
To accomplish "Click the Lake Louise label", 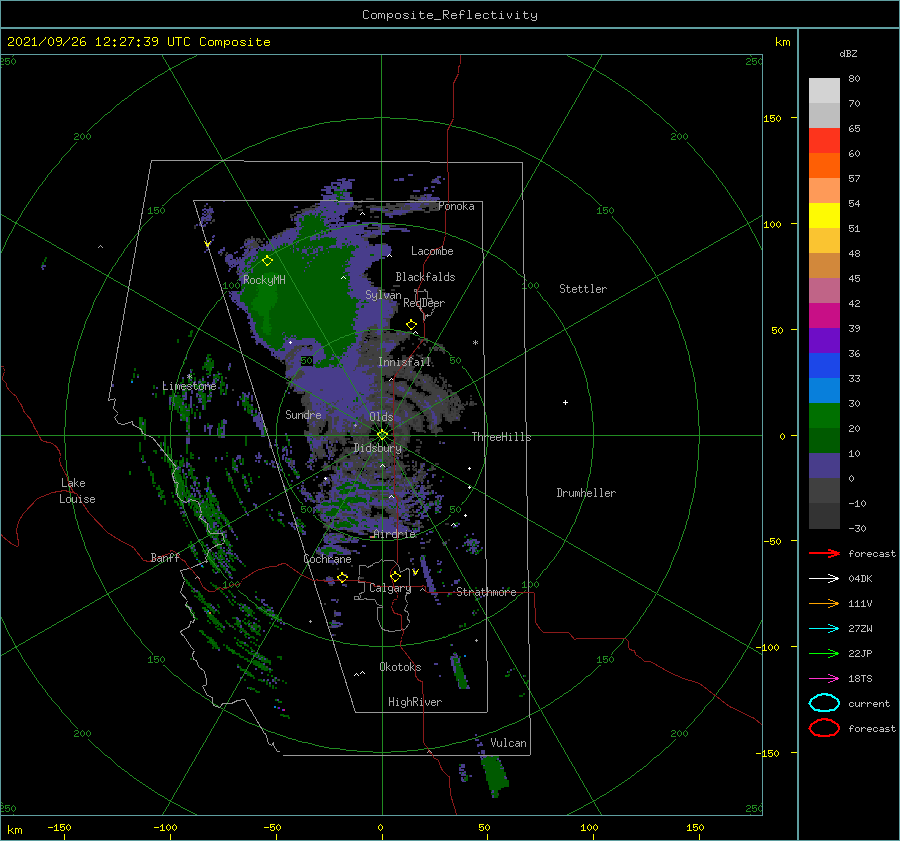I will 77,491.
